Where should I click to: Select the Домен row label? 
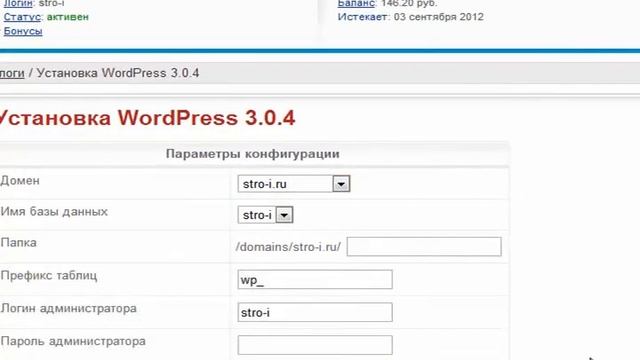[20, 180]
